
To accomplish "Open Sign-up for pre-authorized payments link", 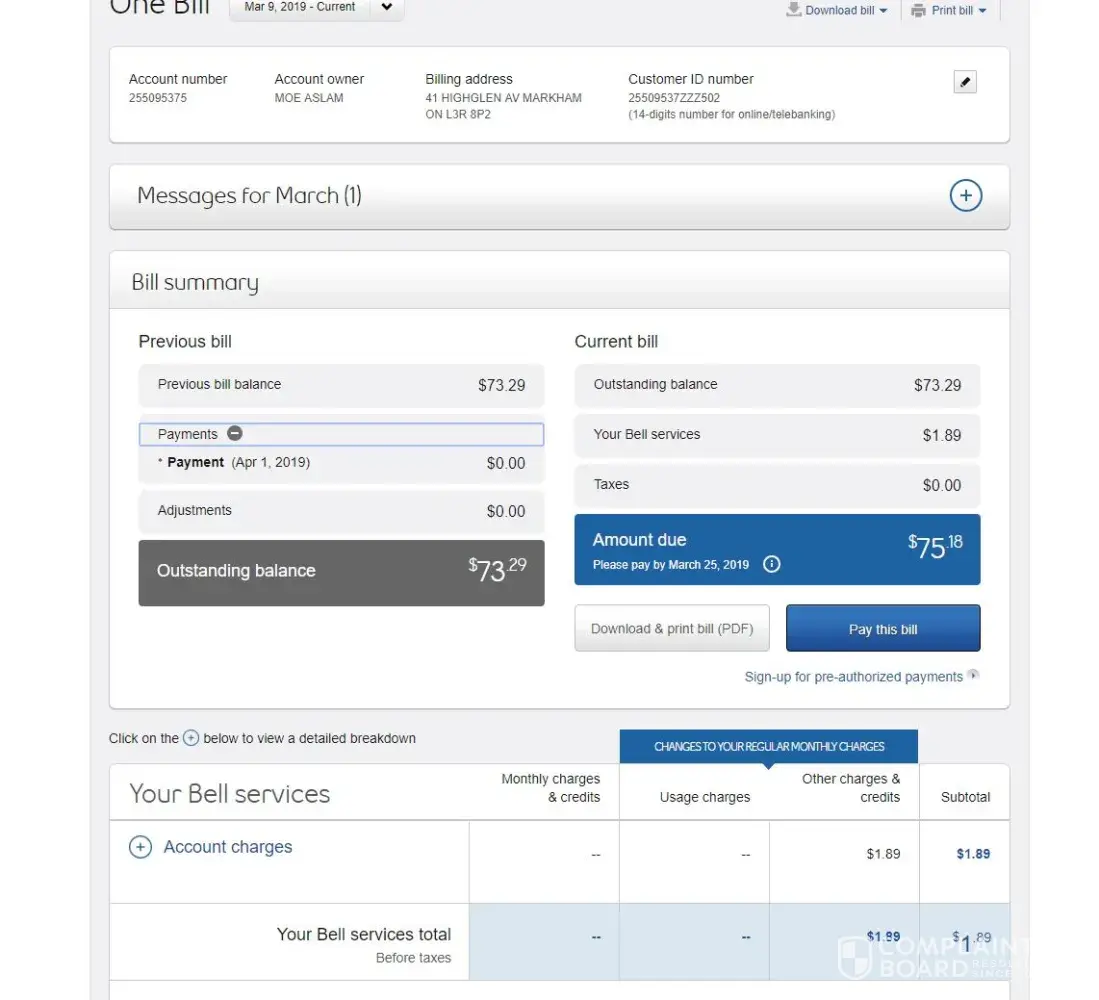I will point(853,677).
